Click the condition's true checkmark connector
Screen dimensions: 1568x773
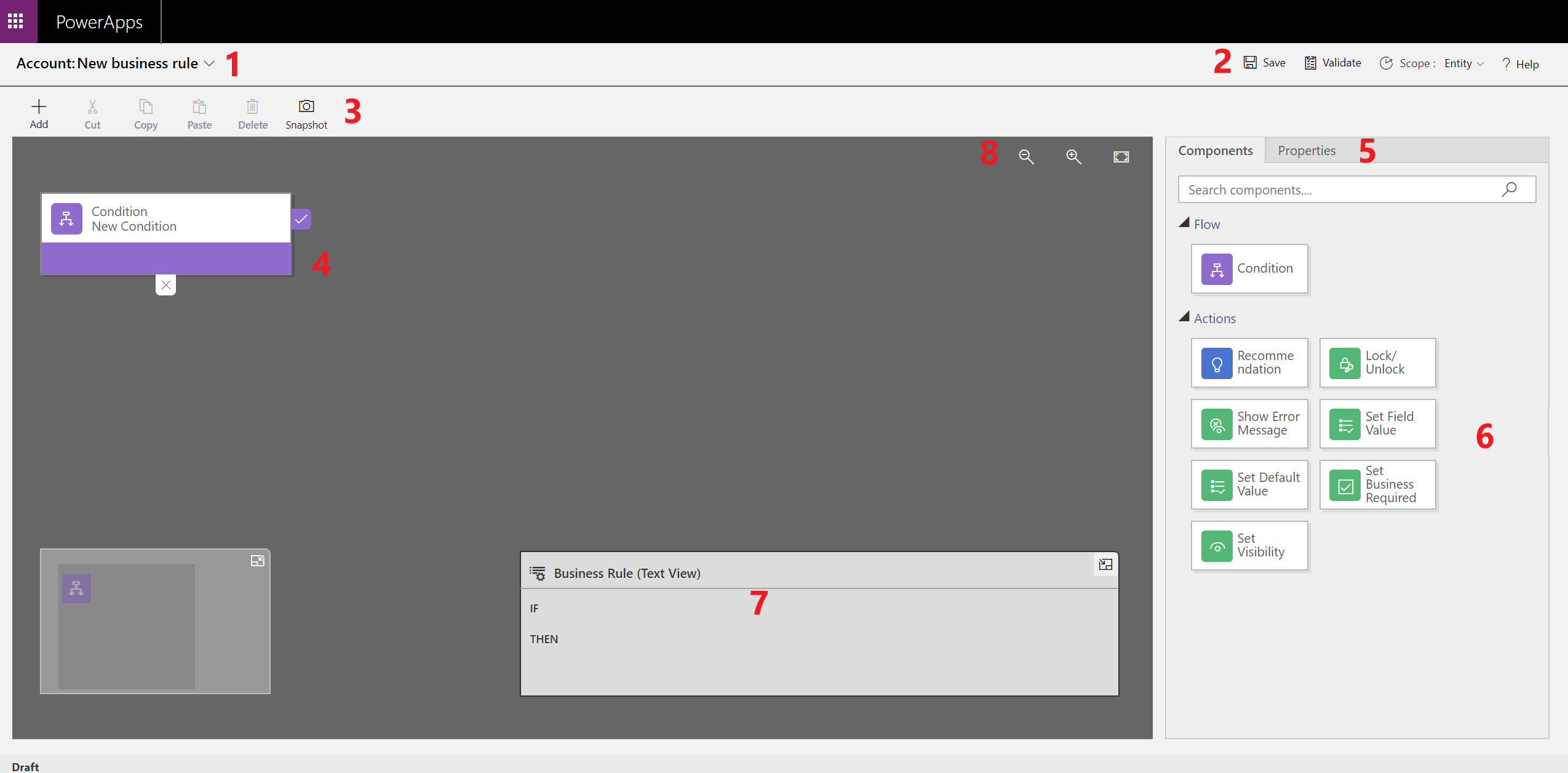click(x=301, y=219)
